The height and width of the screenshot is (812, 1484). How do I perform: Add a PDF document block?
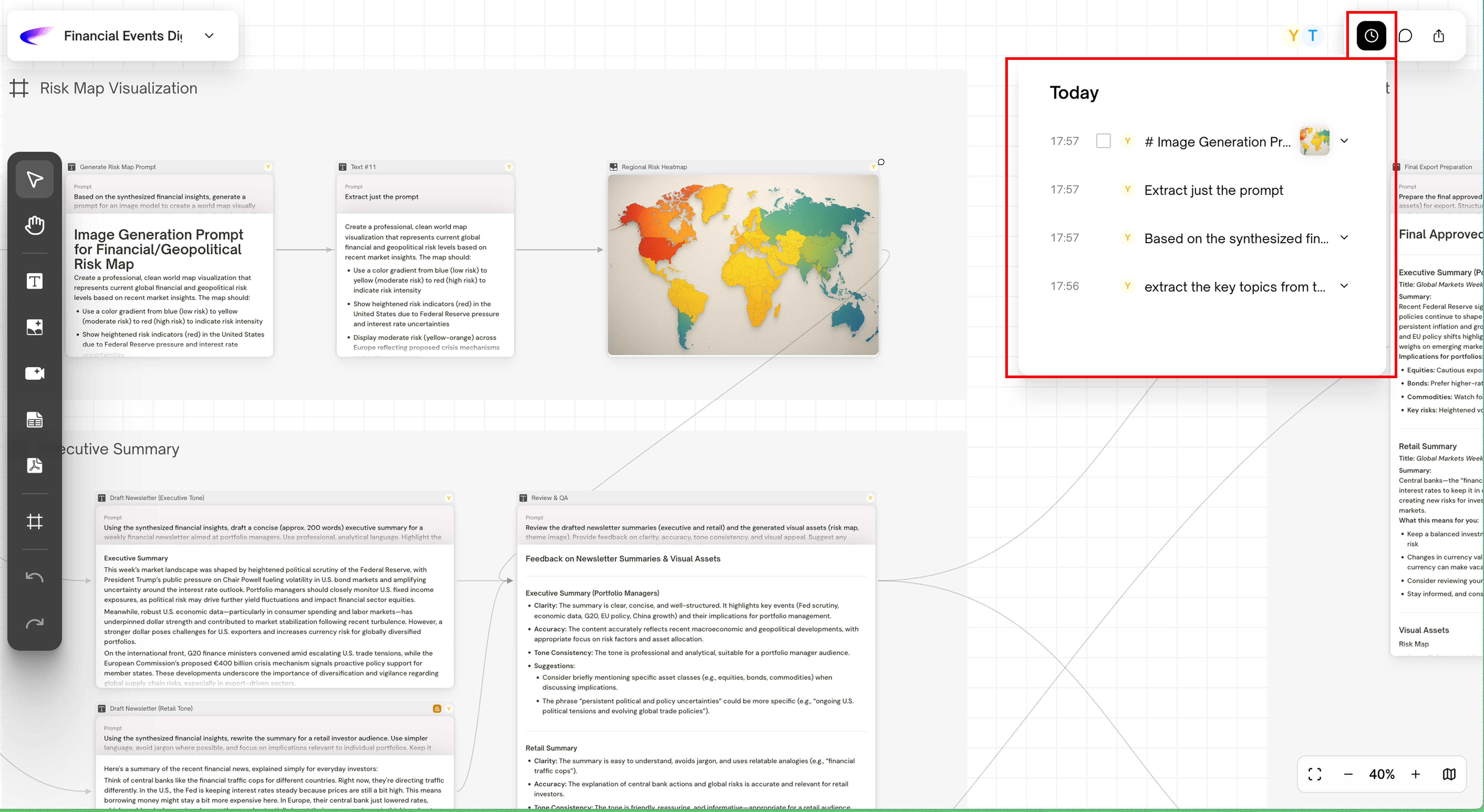(x=35, y=465)
